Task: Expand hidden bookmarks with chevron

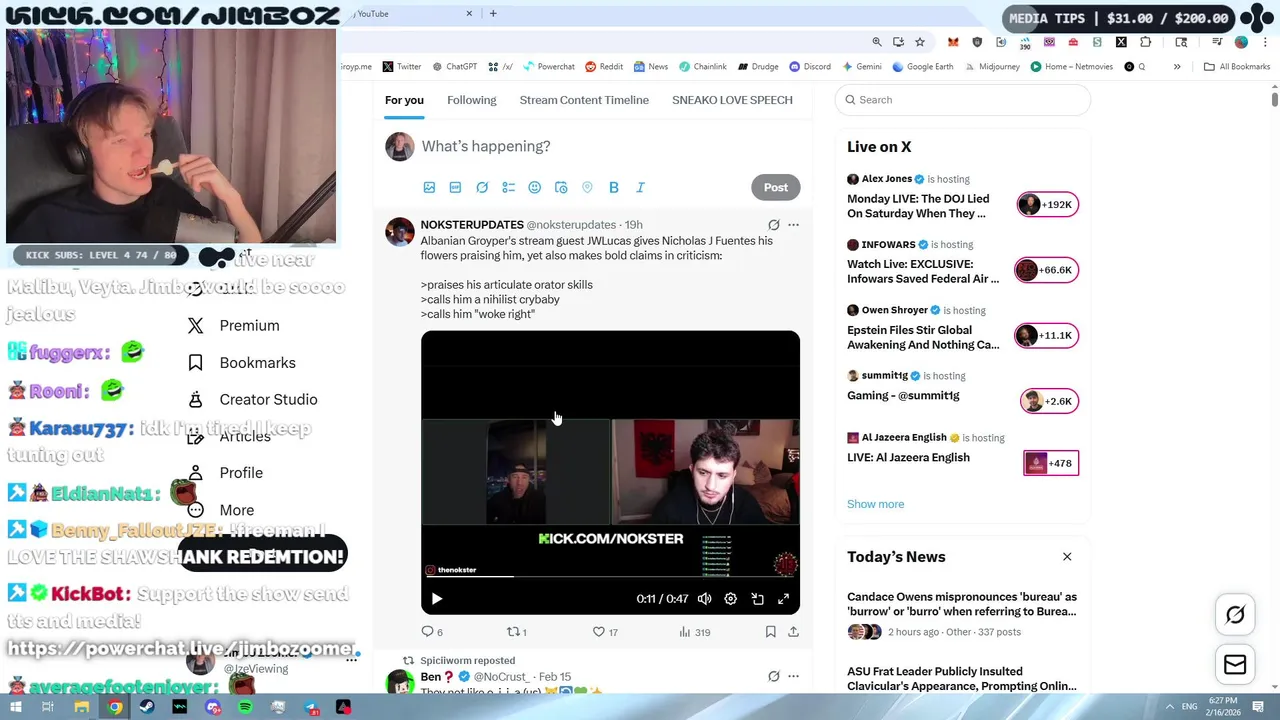Action: [x=1177, y=67]
